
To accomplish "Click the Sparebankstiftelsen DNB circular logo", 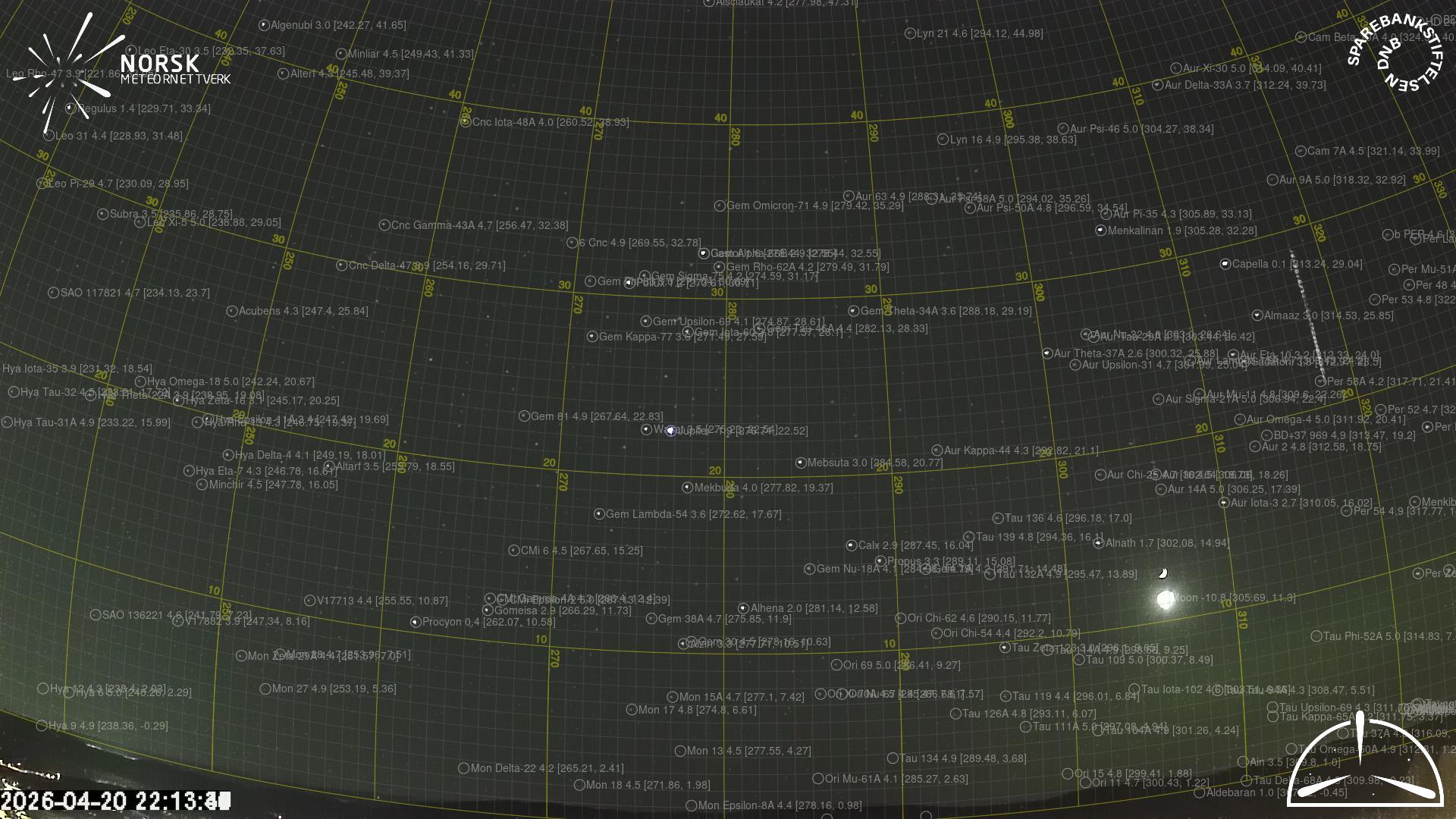I will point(1394,52).
